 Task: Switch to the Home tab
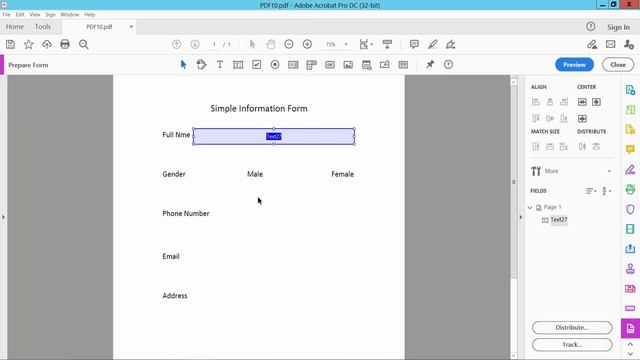(15, 27)
